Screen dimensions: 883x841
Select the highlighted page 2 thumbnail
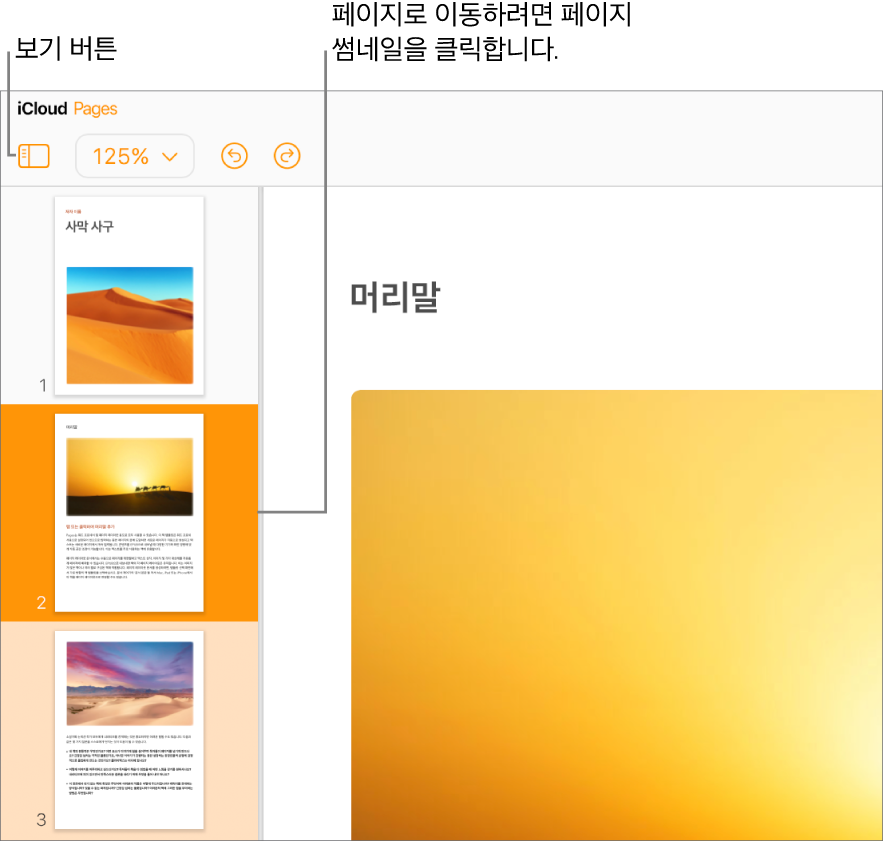click(130, 512)
